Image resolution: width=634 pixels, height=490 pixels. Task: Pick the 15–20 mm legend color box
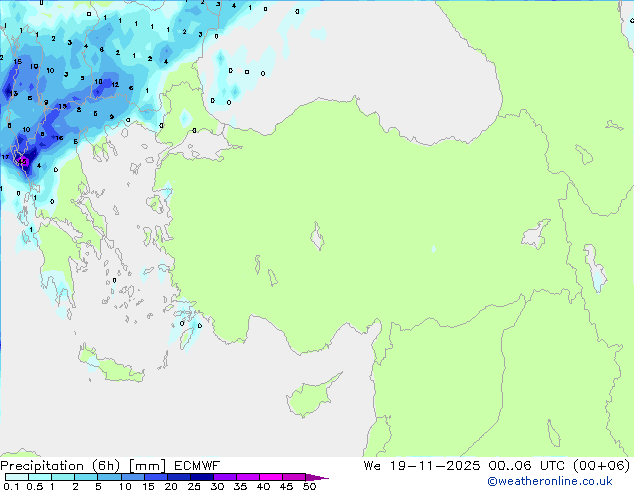[x=156, y=477]
